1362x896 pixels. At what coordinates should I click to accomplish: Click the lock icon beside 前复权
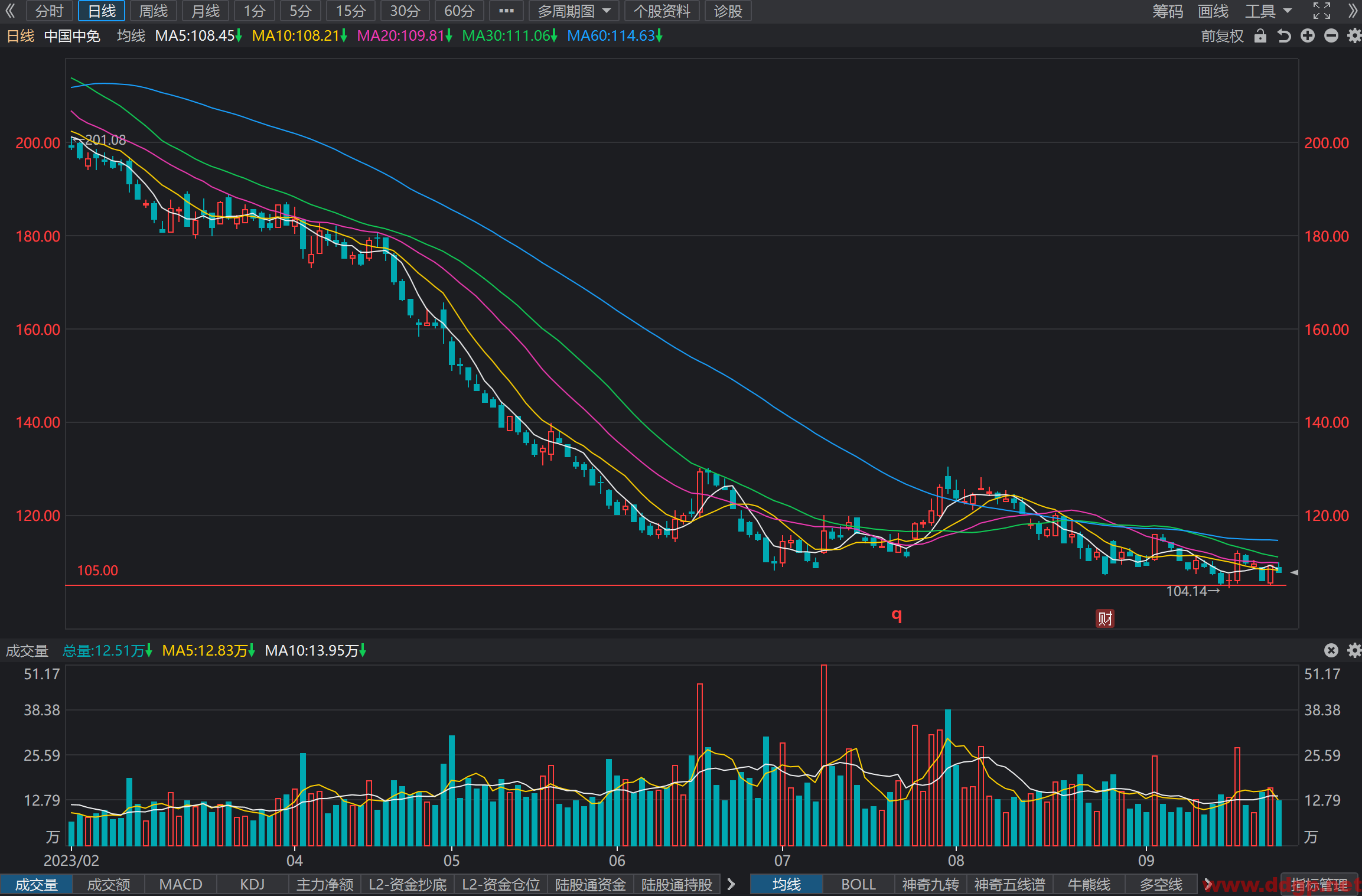coord(1260,36)
